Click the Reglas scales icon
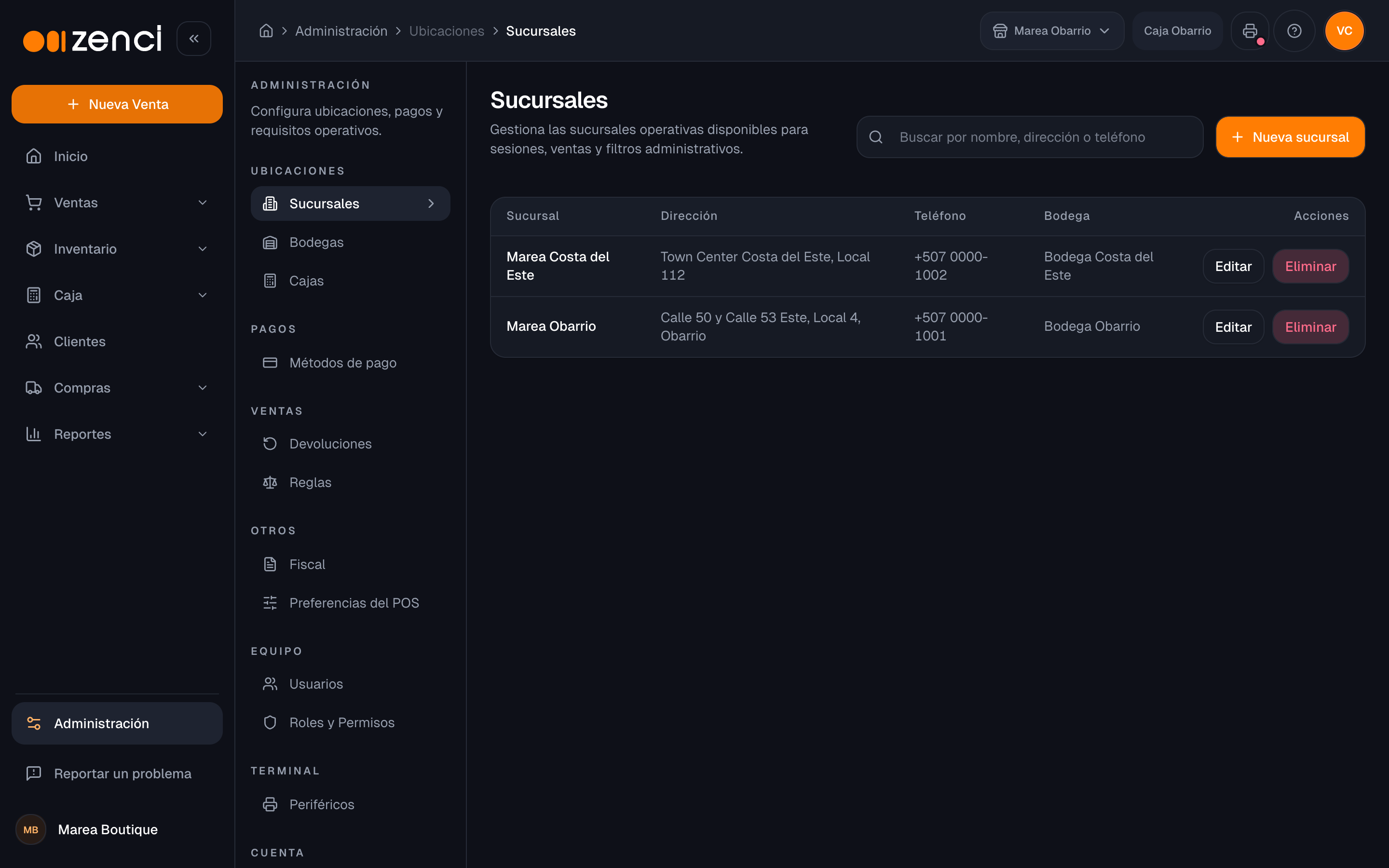 click(x=270, y=482)
